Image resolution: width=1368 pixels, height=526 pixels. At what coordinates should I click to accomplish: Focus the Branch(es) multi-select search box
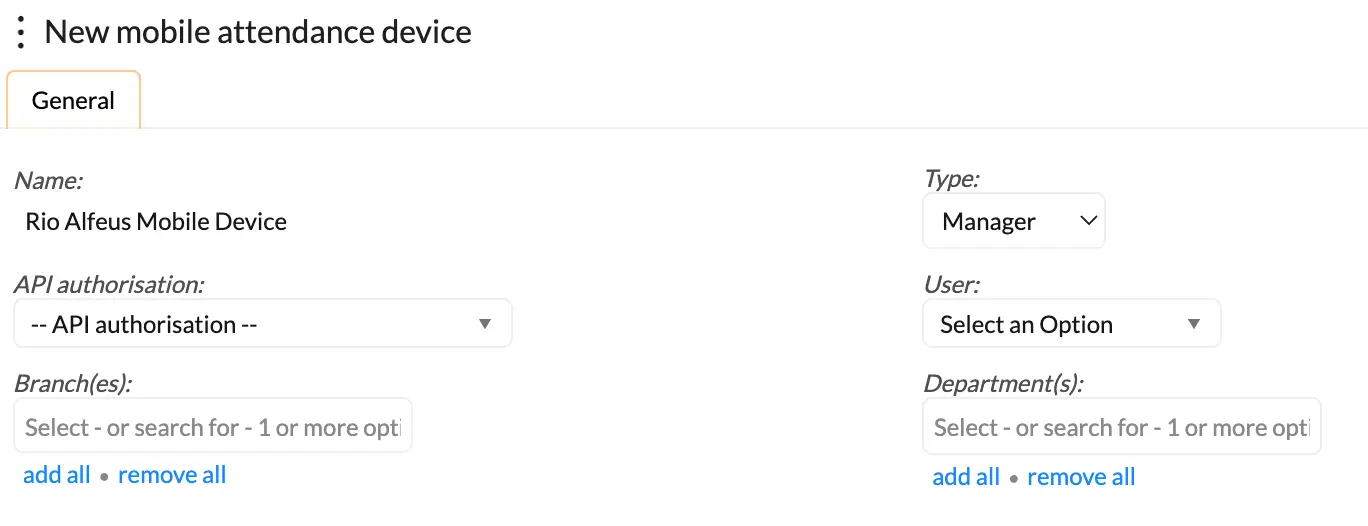tap(213, 427)
